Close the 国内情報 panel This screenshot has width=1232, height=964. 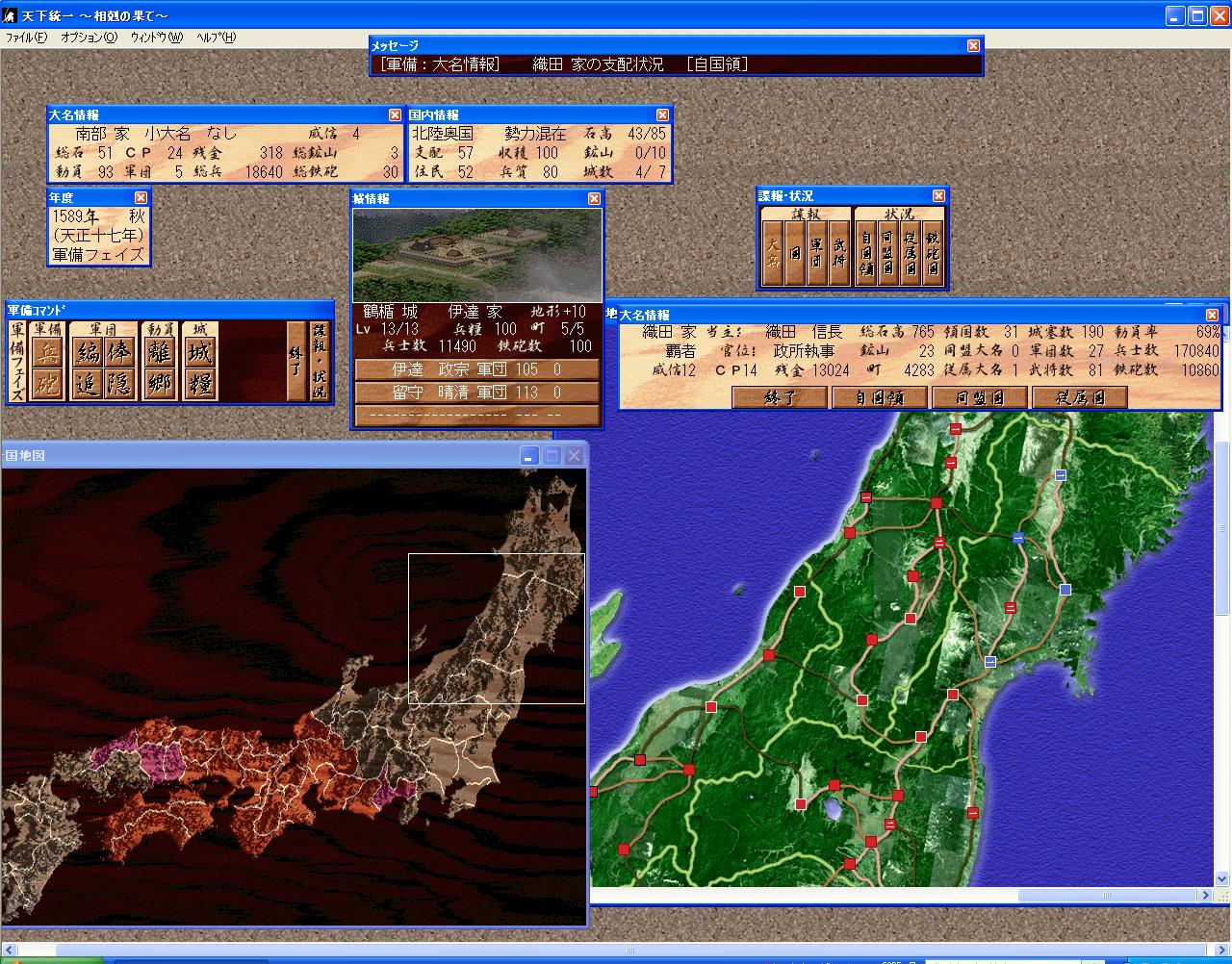coord(662,114)
